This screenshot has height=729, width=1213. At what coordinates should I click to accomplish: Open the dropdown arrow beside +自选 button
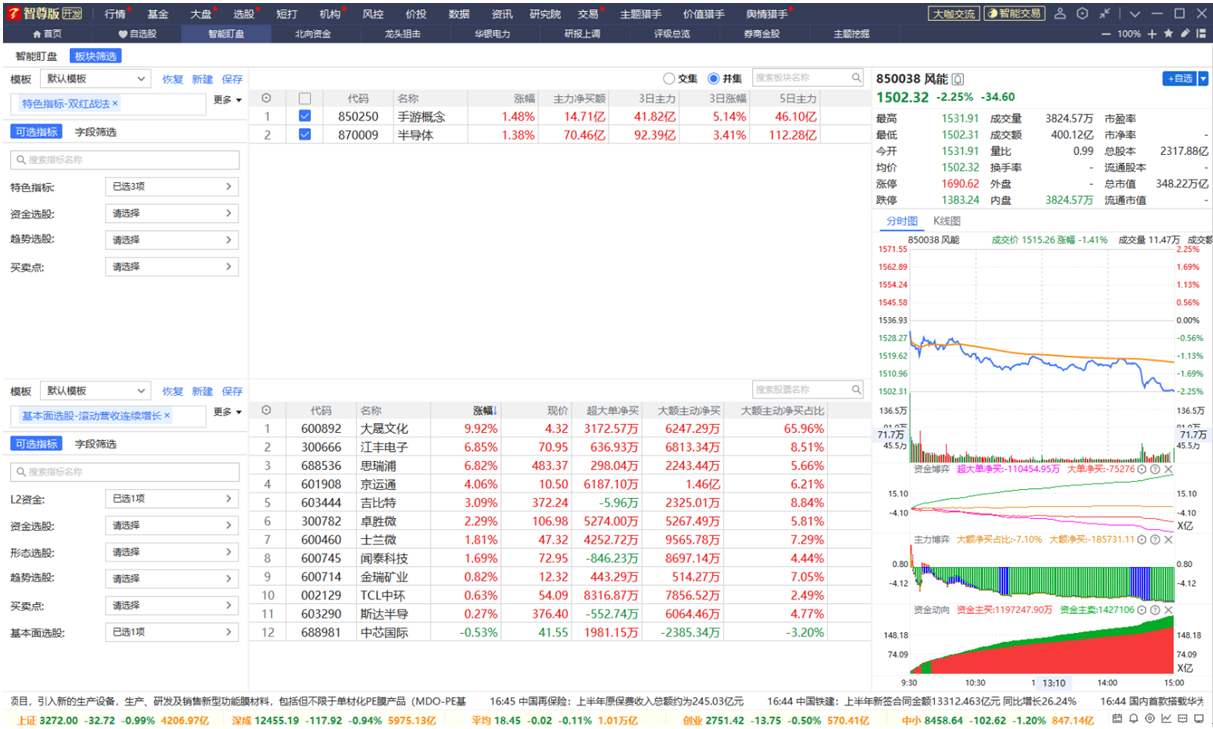tap(1204, 78)
